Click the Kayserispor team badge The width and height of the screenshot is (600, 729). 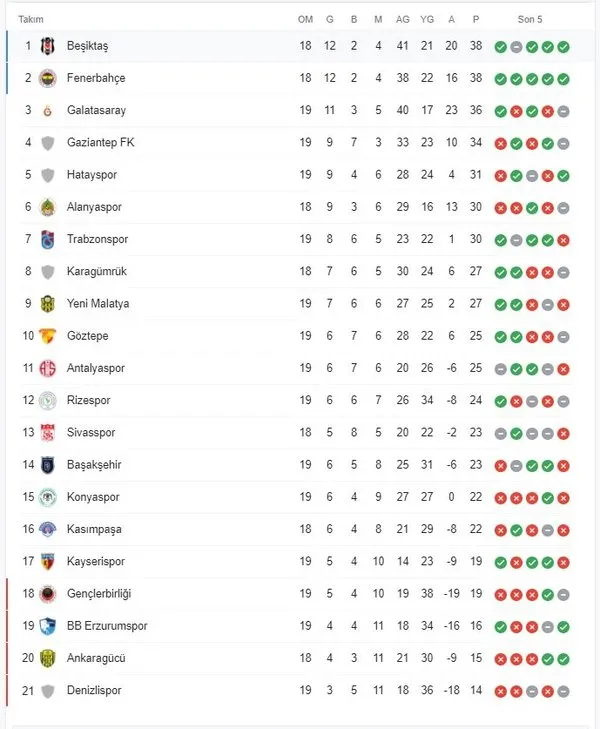pyautogui.click(x=47, y=561)
